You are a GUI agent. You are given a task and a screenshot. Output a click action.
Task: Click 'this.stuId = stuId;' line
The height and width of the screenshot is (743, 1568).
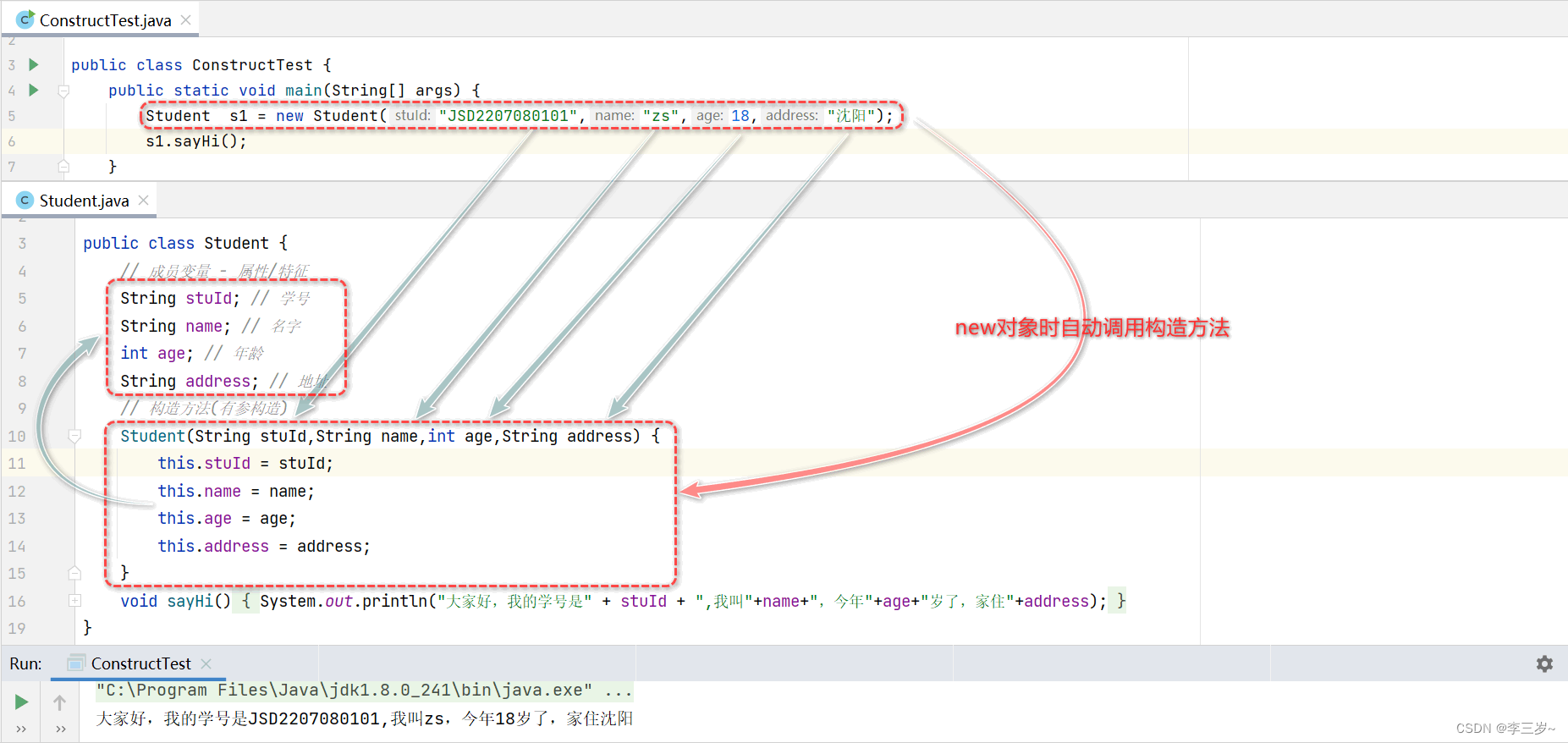tap(245, 464)
